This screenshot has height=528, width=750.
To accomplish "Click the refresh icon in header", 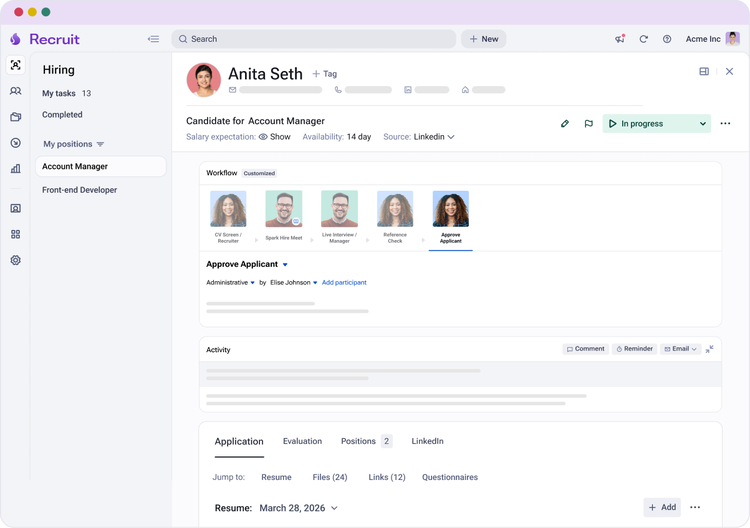I will [643, 39].
